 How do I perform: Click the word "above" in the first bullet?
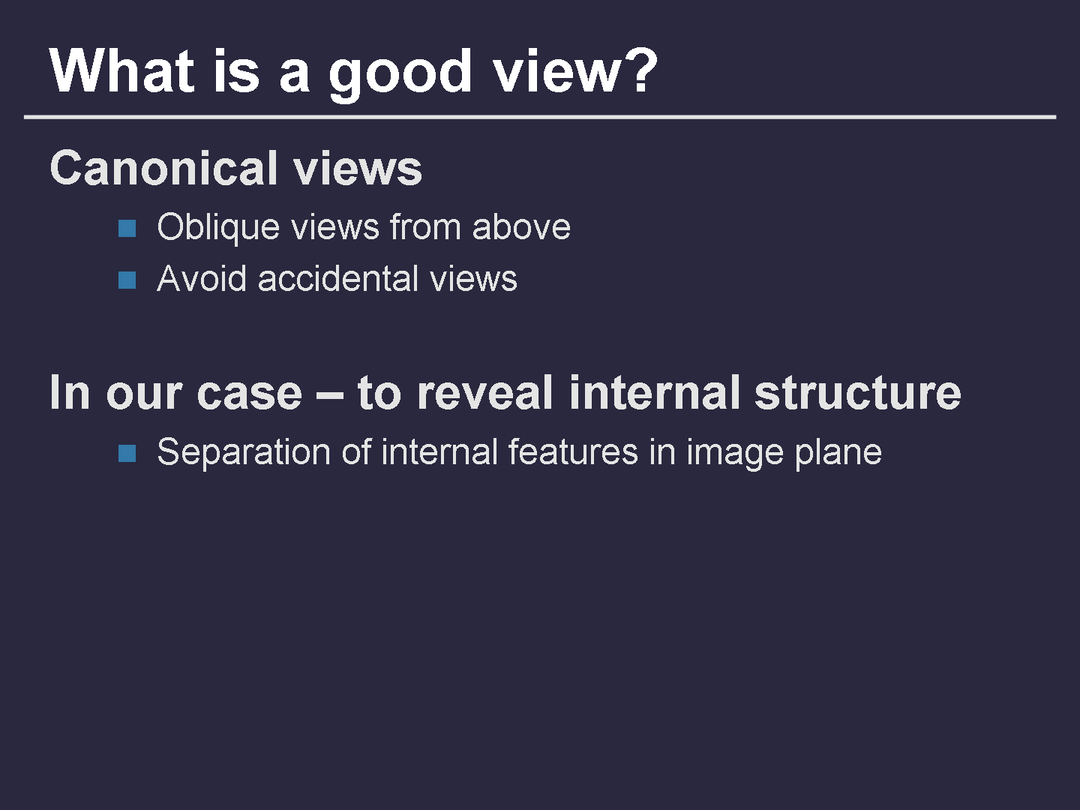[x=521, y=227]
